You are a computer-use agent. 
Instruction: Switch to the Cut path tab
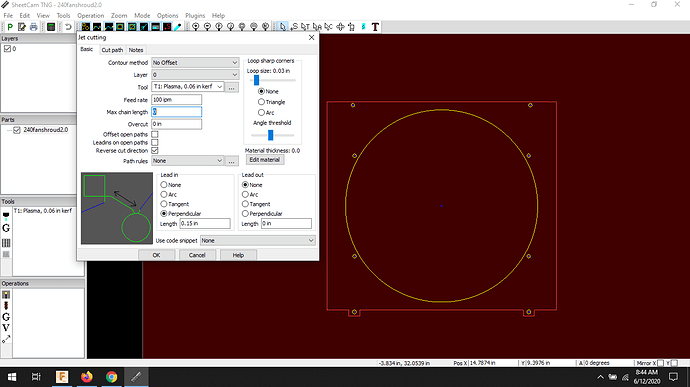[x=112, y=50]
